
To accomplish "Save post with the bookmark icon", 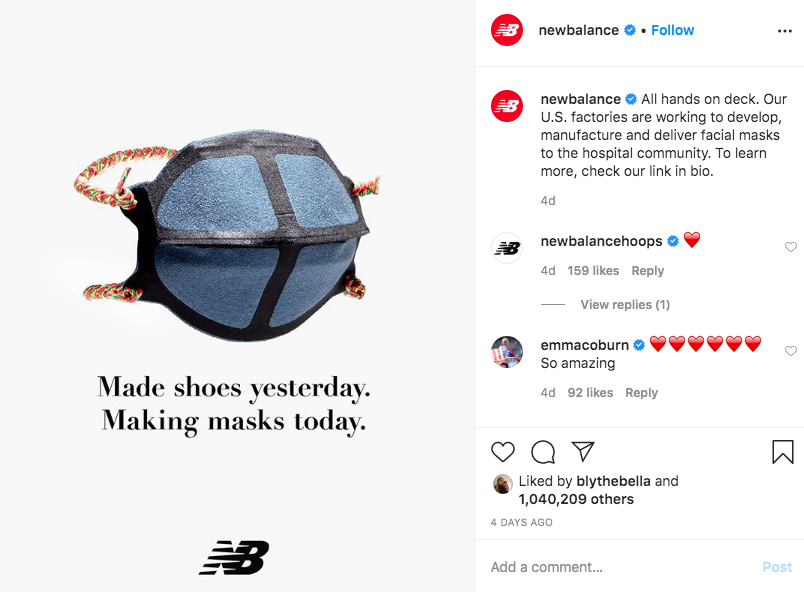I will (x=782, y=452).
